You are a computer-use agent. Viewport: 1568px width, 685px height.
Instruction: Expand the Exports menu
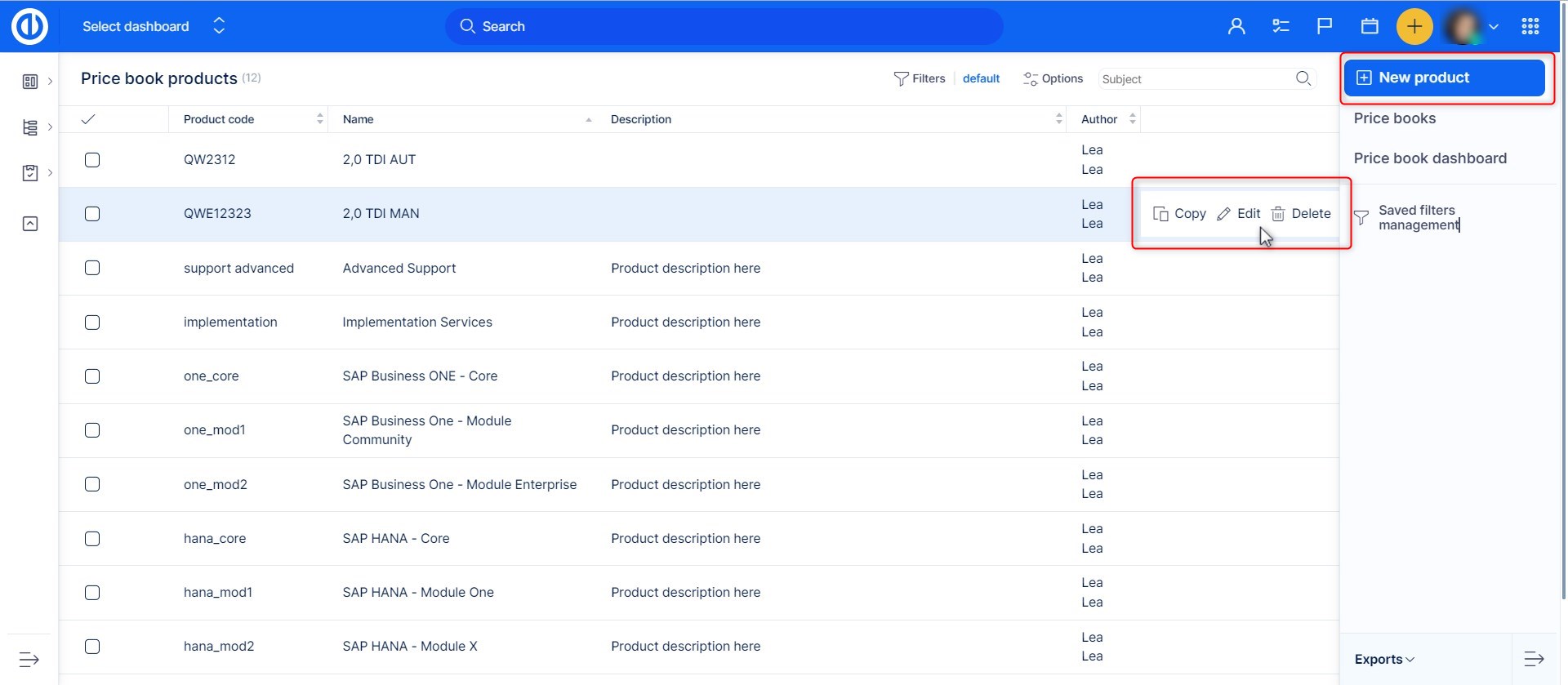(1384, 659)
